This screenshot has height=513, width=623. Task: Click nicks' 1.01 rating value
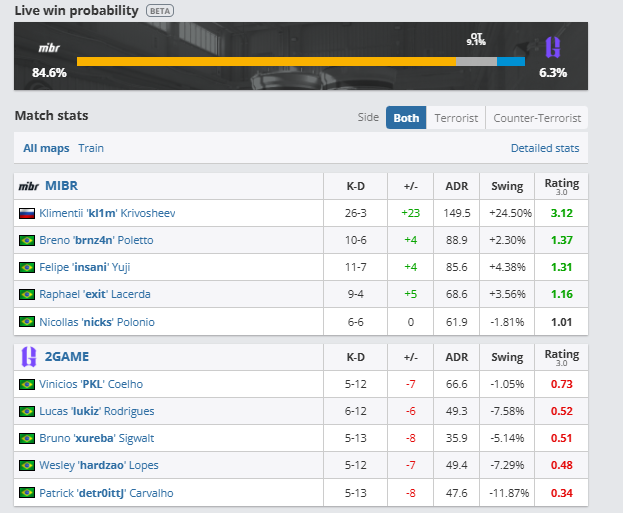[x=561, y=322]
